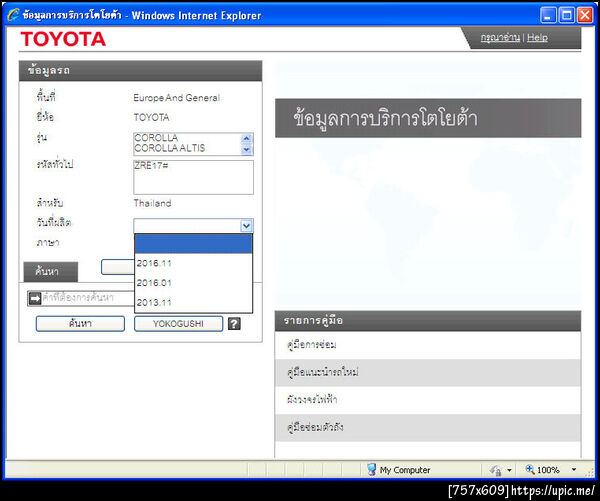Image resolution: width=600 pixels, height=501 pixels.
Task: Click the help question mark icon beside YOKOGUSHI
Action: [234, 324]
